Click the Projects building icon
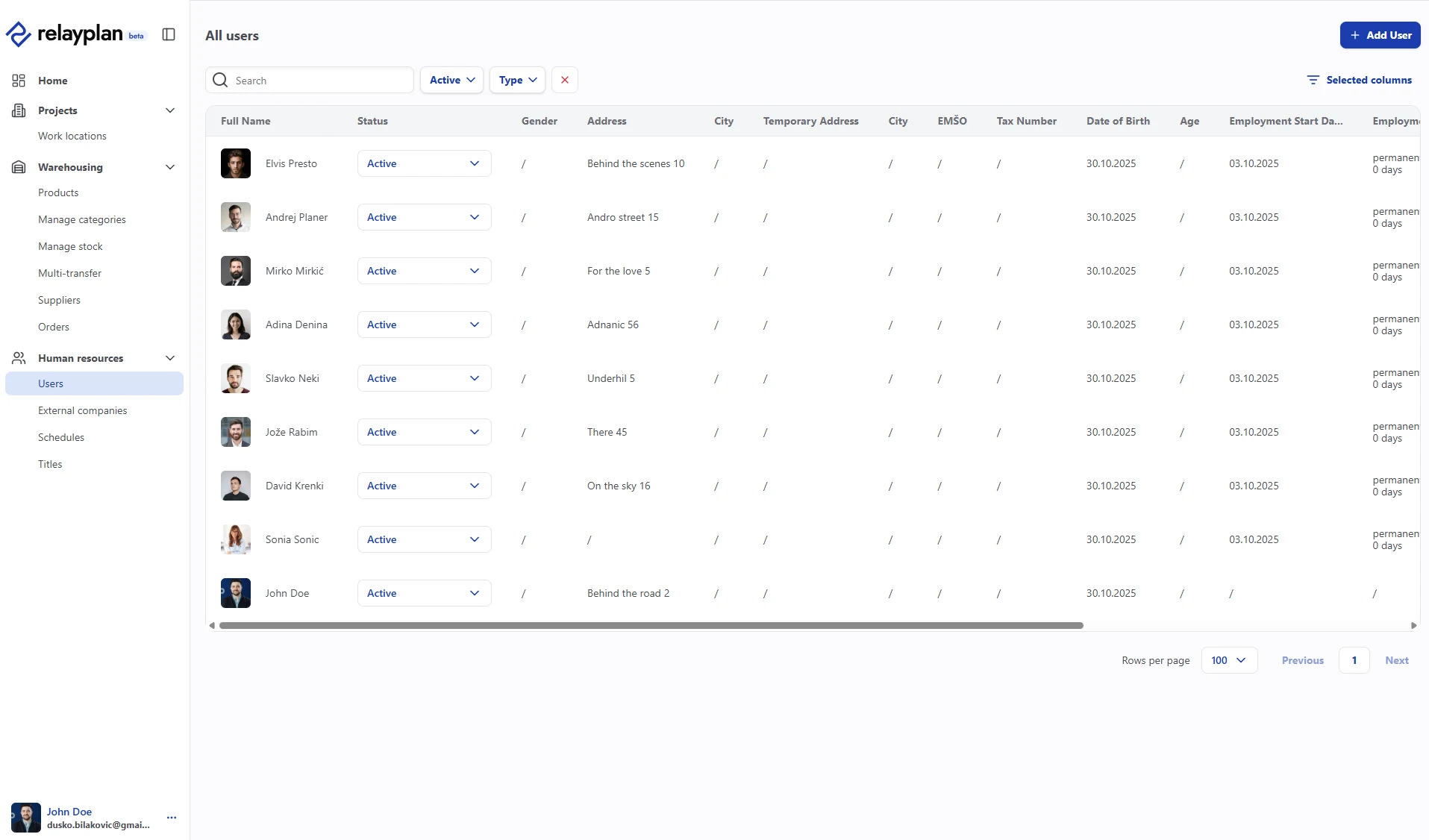 (19, 110)
